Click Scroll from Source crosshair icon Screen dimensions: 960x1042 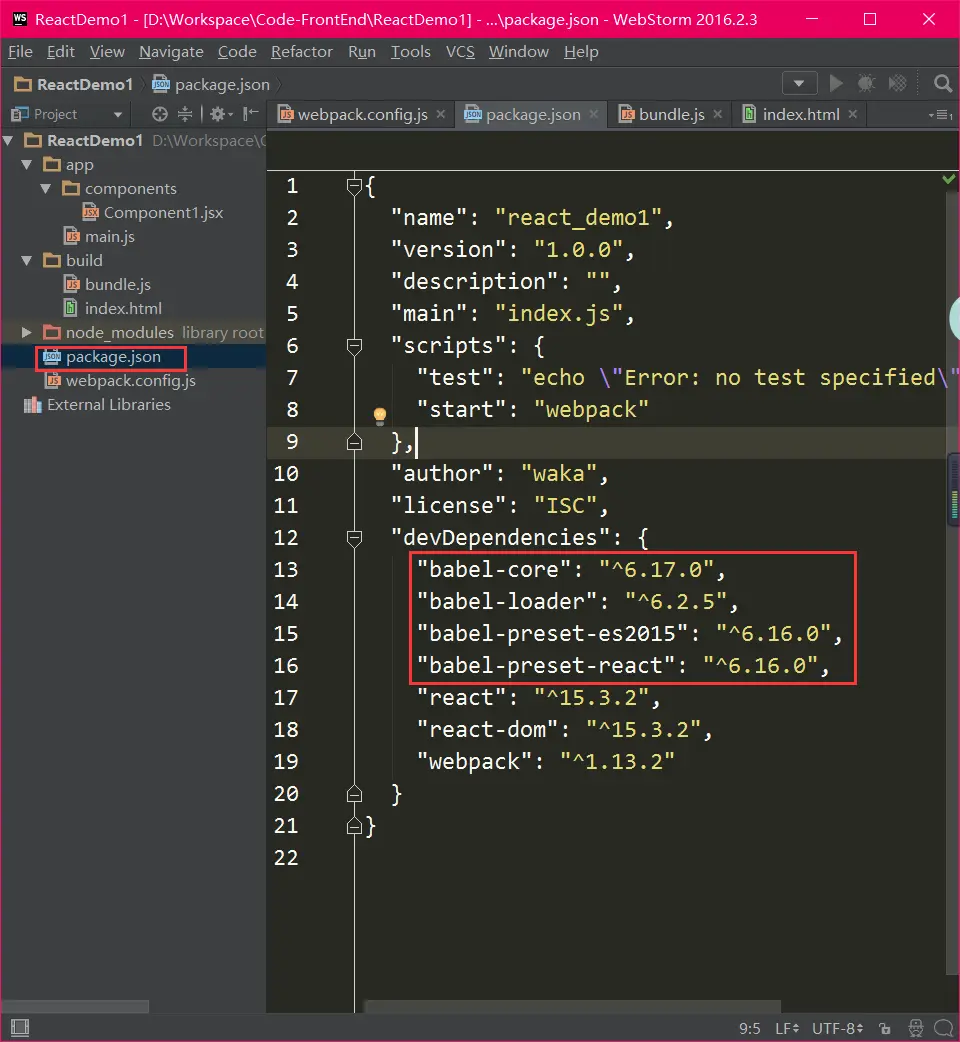click(x=159, y=114)
